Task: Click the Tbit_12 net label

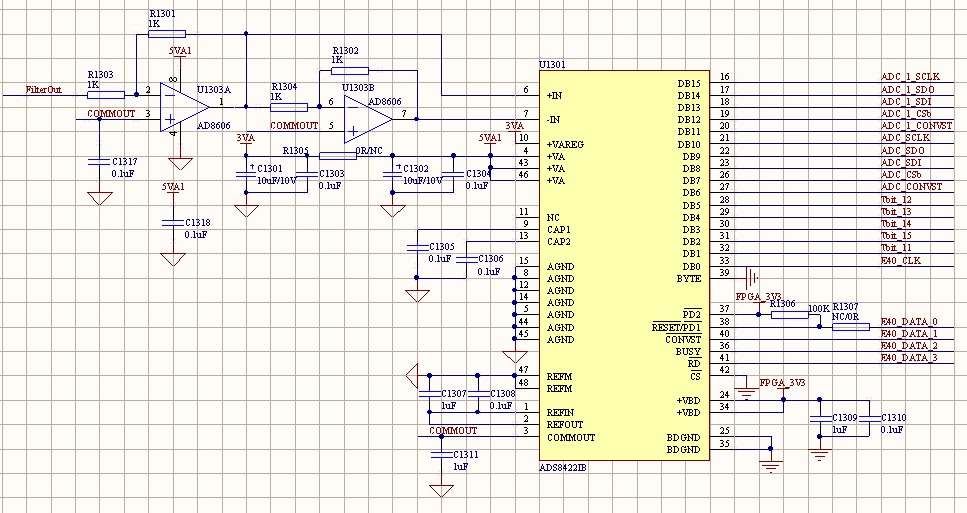Action: (896, 199)
